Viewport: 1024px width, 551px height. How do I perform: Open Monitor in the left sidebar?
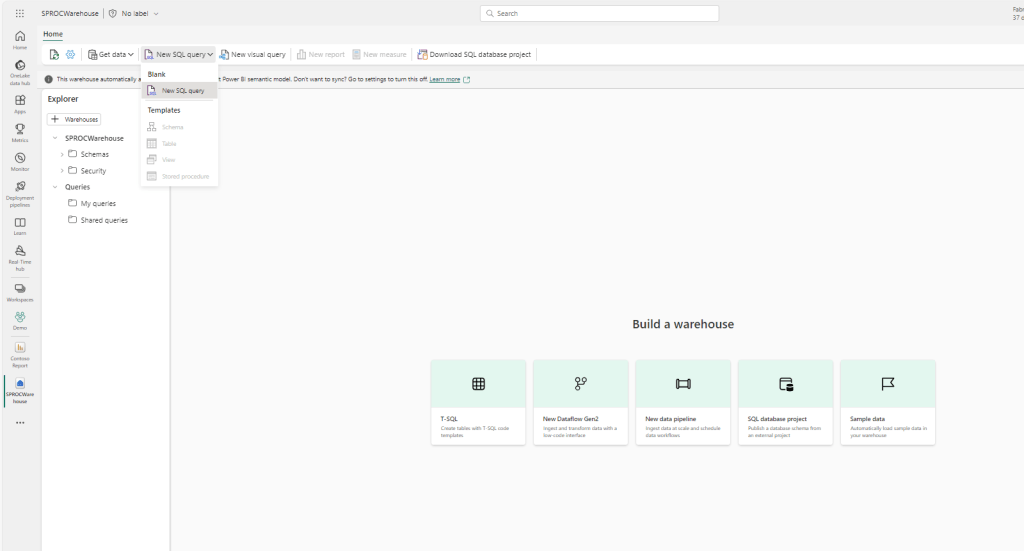click(20, 162)
